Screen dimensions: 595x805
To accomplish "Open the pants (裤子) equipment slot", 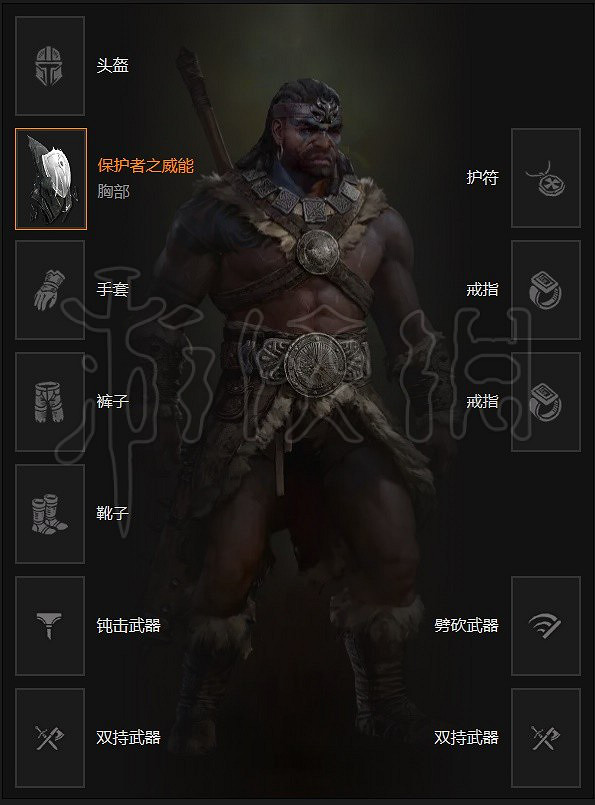I will pos(50,401).
